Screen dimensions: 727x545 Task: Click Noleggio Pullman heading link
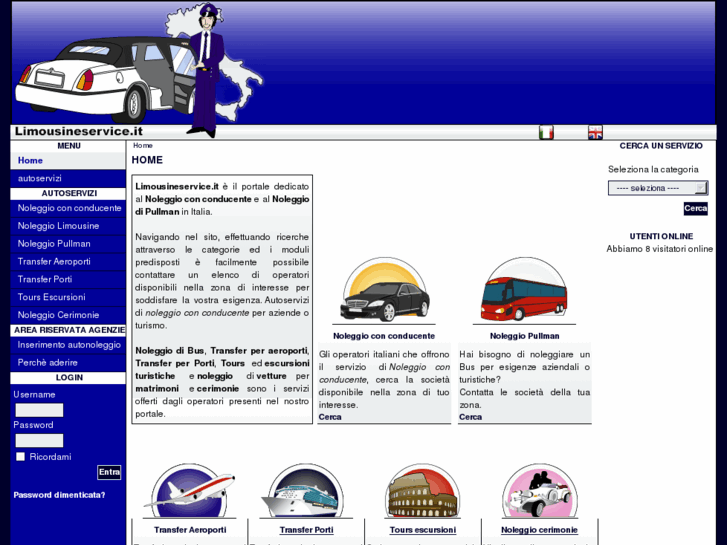[x=524, y=336]
